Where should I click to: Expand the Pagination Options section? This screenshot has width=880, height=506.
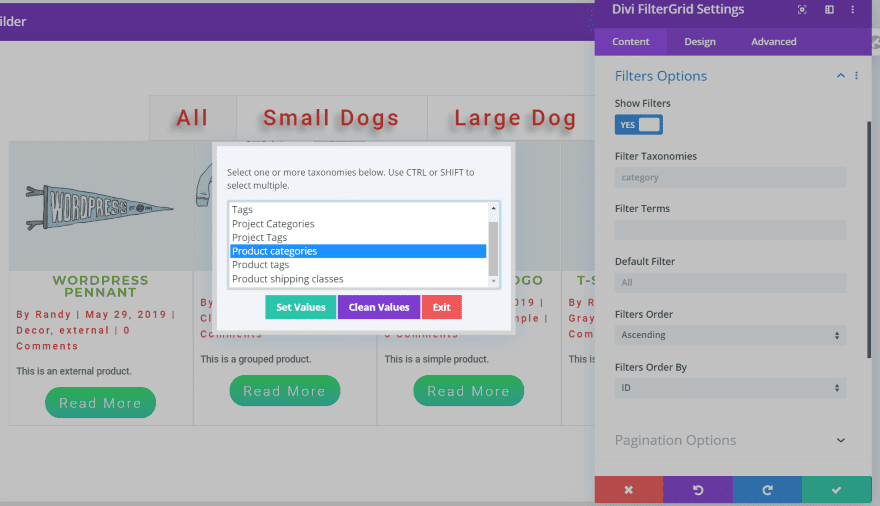(x=841, y=440)
